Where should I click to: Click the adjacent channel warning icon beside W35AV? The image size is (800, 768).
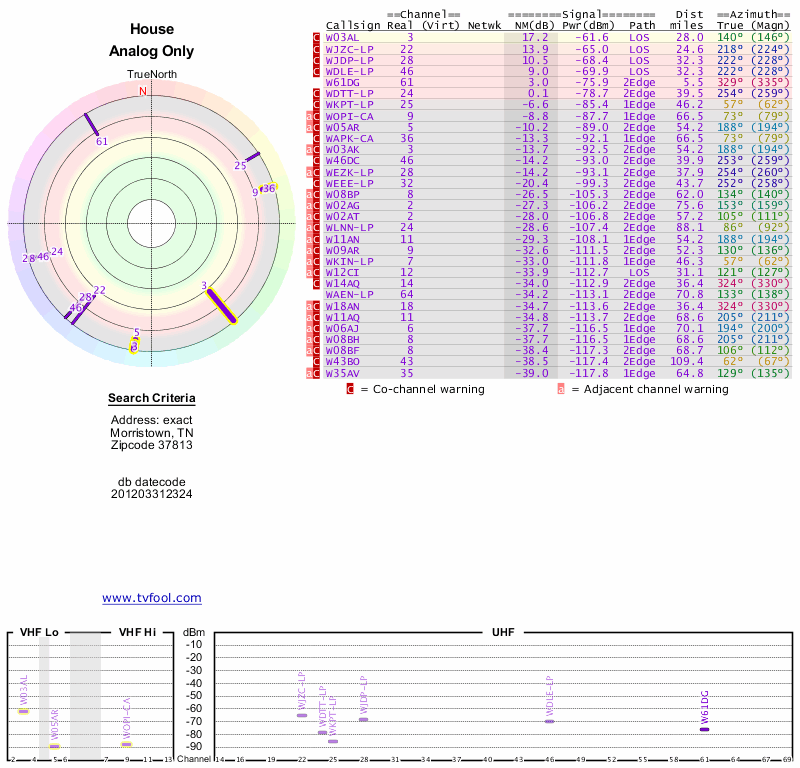tap(310, 373)
